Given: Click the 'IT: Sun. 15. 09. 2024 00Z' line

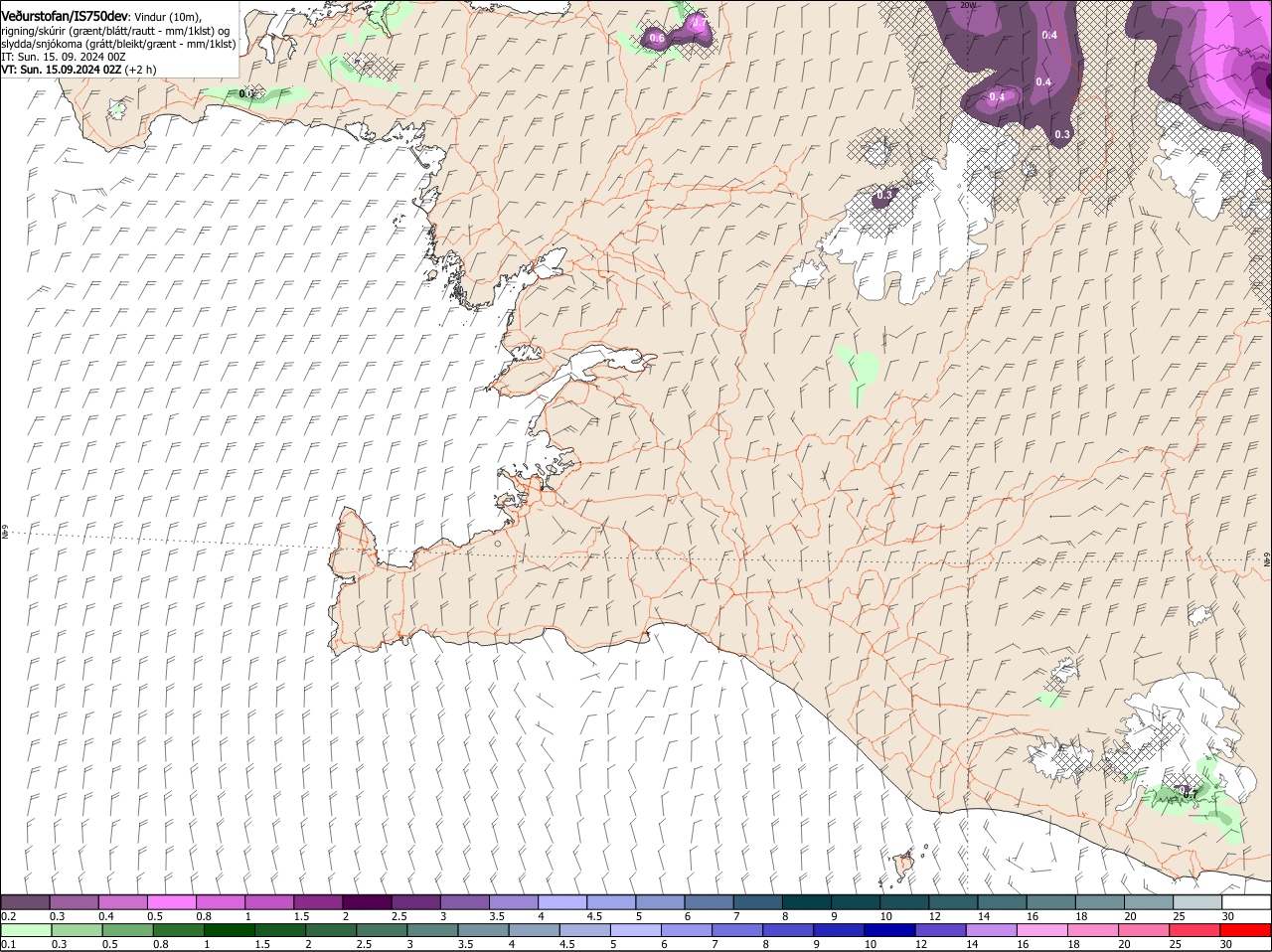Looking at the screenshot, I should point(64,58).
